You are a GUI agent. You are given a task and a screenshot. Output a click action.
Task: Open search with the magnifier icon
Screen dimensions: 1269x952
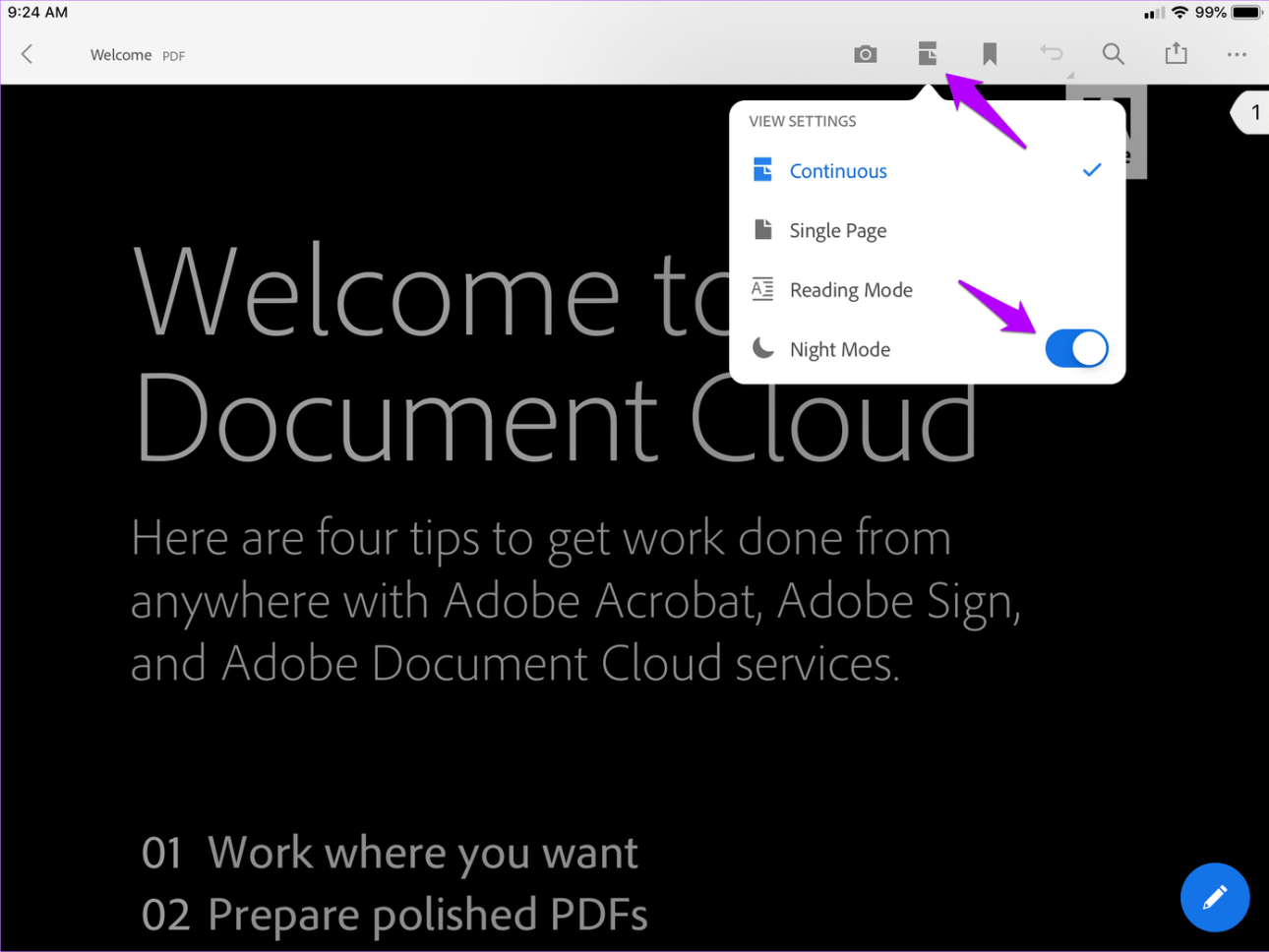point(1113,54)
